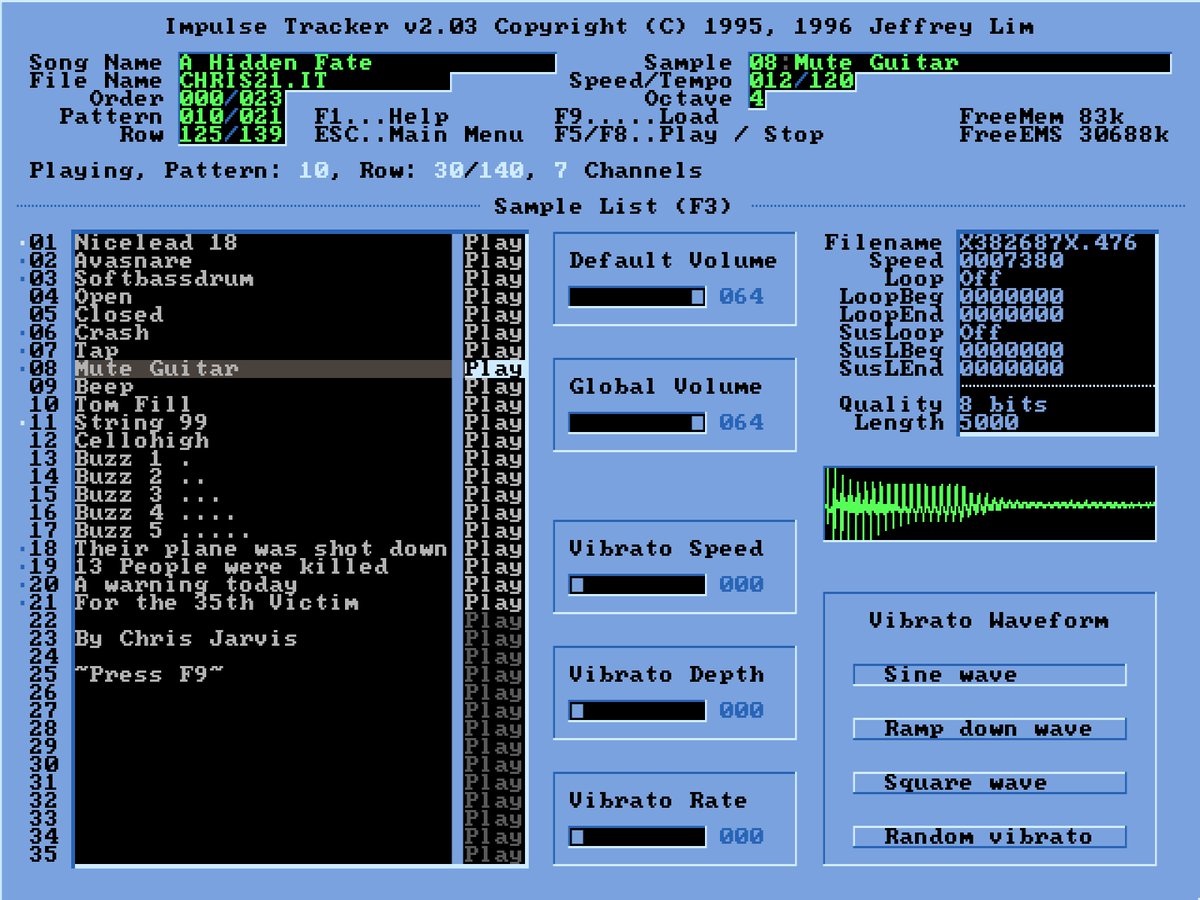Select sample 05 Closed
The image size is (1200, 900).
click(263, 315)
